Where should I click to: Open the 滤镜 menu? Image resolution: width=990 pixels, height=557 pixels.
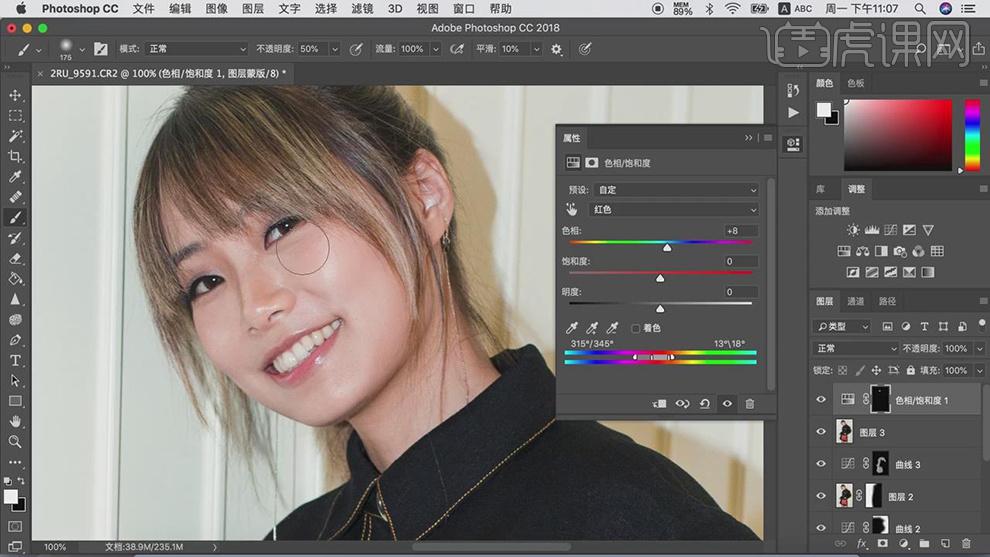362,9
